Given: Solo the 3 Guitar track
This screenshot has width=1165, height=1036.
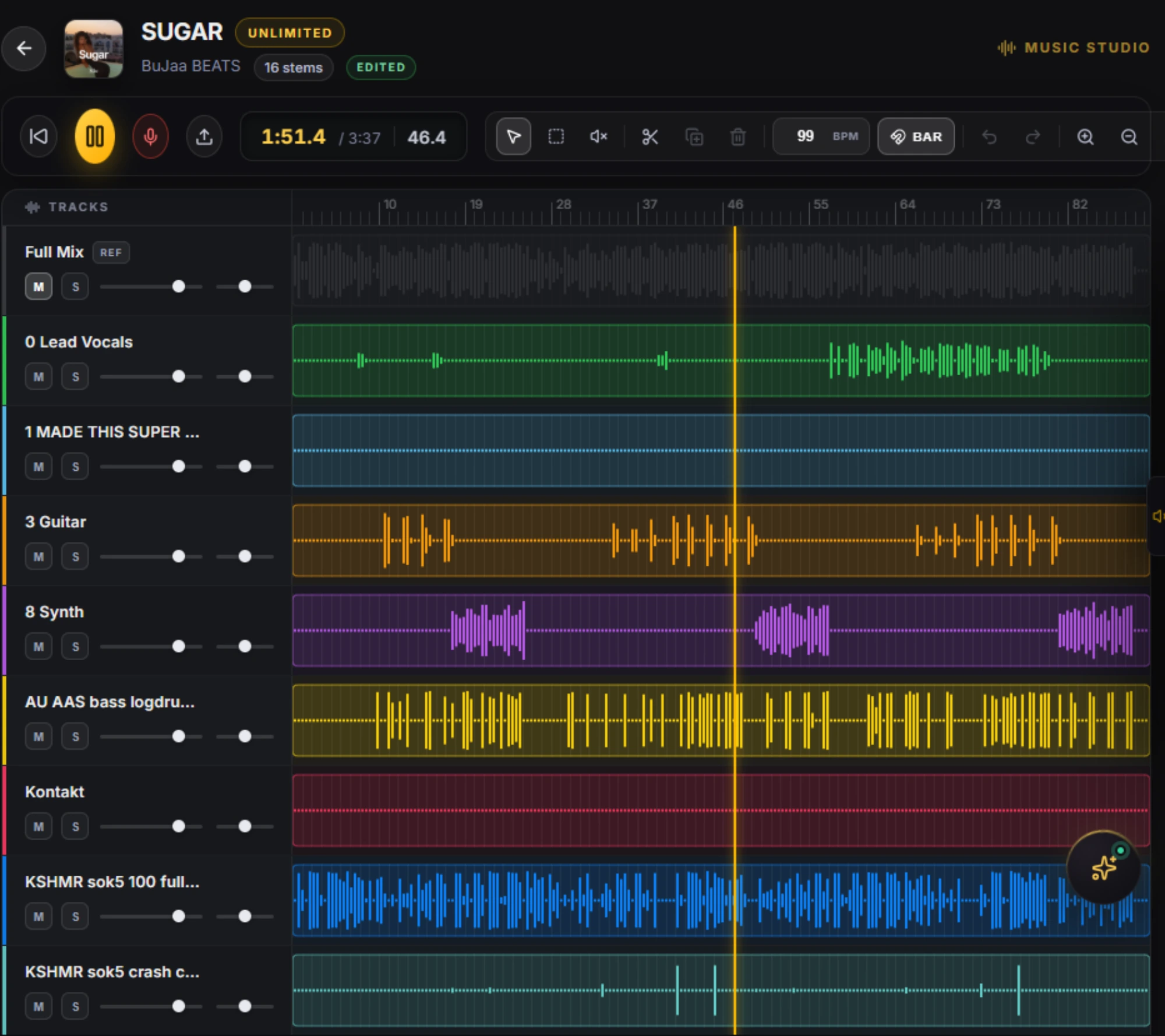Looking at the screenshot, I should 75,556.
